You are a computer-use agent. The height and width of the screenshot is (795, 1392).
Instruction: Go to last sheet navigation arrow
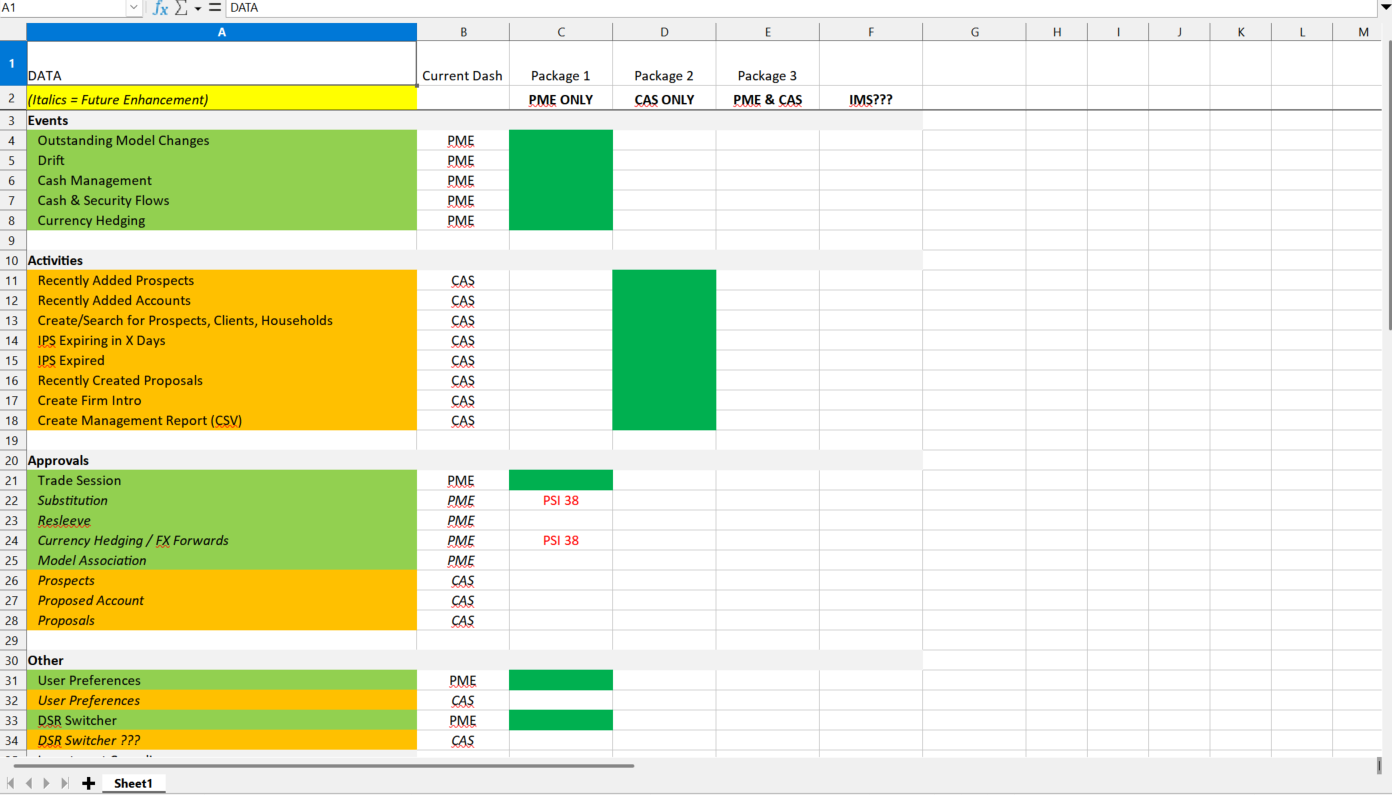click(65, 783)
